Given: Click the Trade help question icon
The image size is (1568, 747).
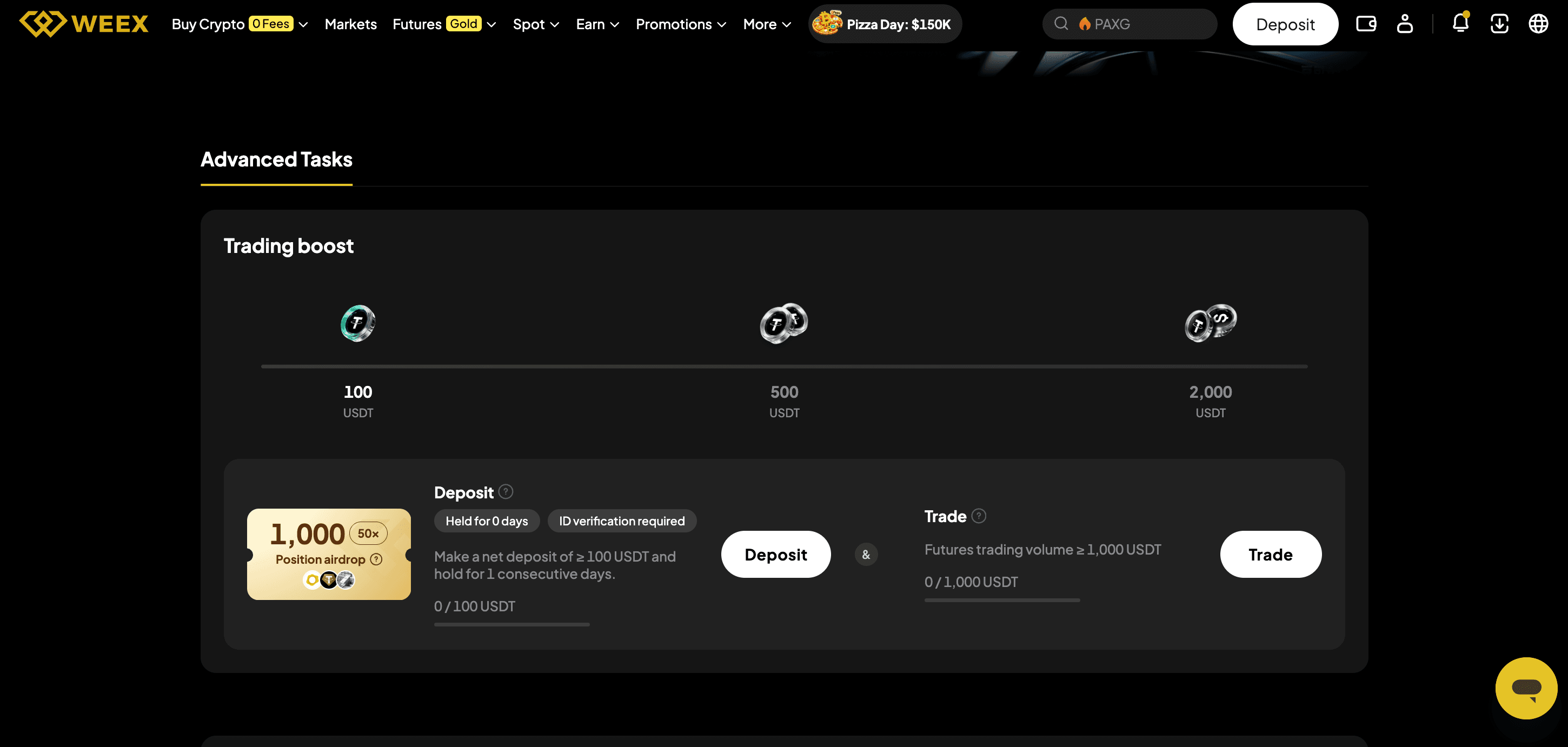Looking at the screenshot, I should pos(979,516).
